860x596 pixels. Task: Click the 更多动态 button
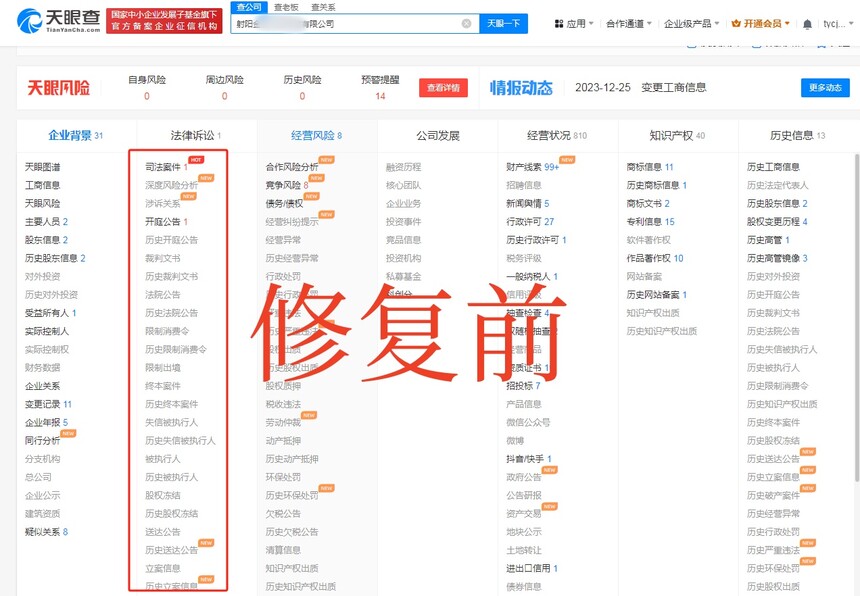click(825, 88)
